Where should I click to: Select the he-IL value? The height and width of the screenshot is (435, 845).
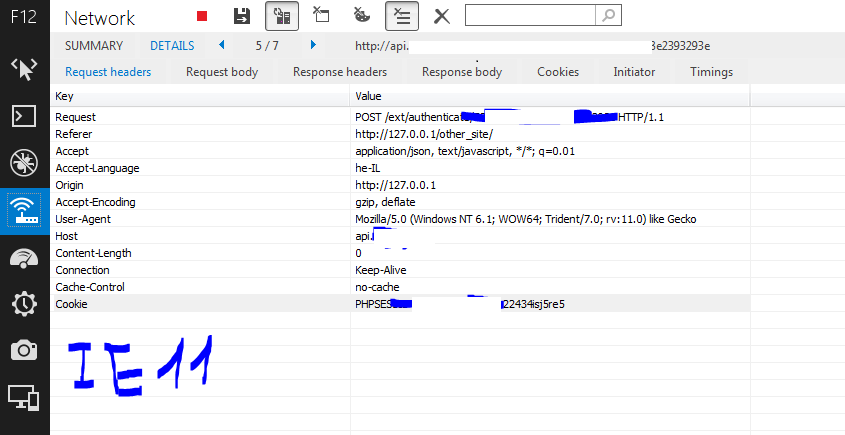click(x=368, y=168)
